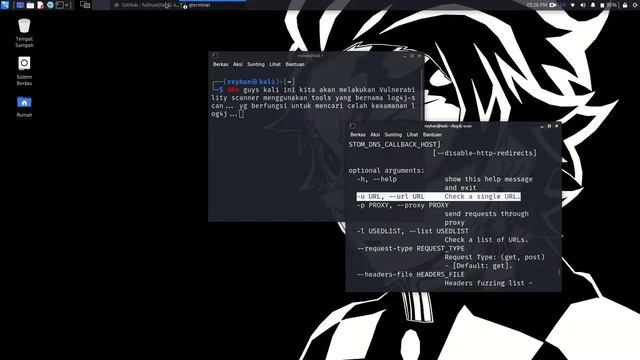Screen dimensions: 640x360
Task: Click the highlighted '-u URL, --url URL' line
Action: point(438,196)
